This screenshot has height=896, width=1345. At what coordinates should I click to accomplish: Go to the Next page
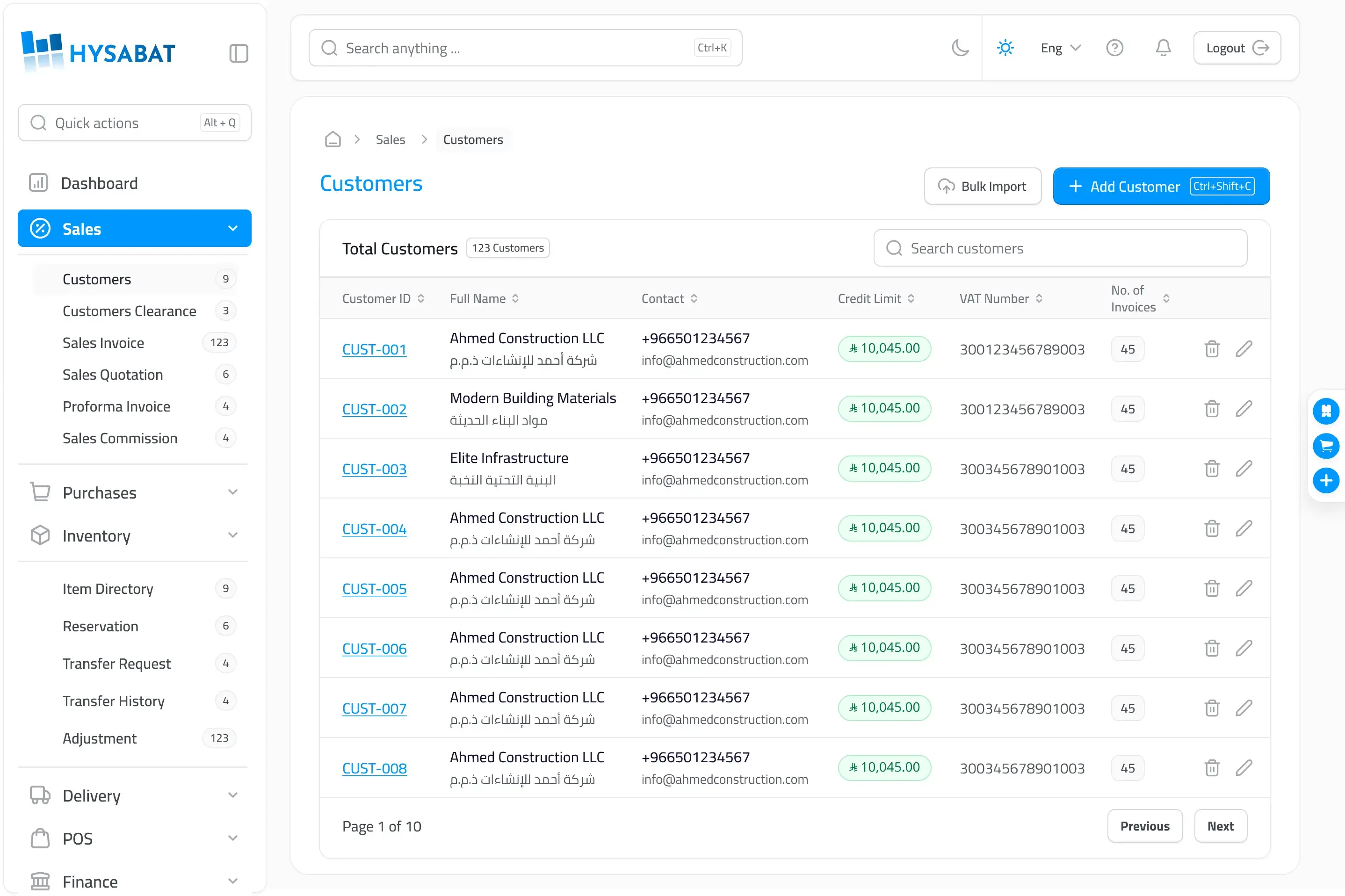1221,826
